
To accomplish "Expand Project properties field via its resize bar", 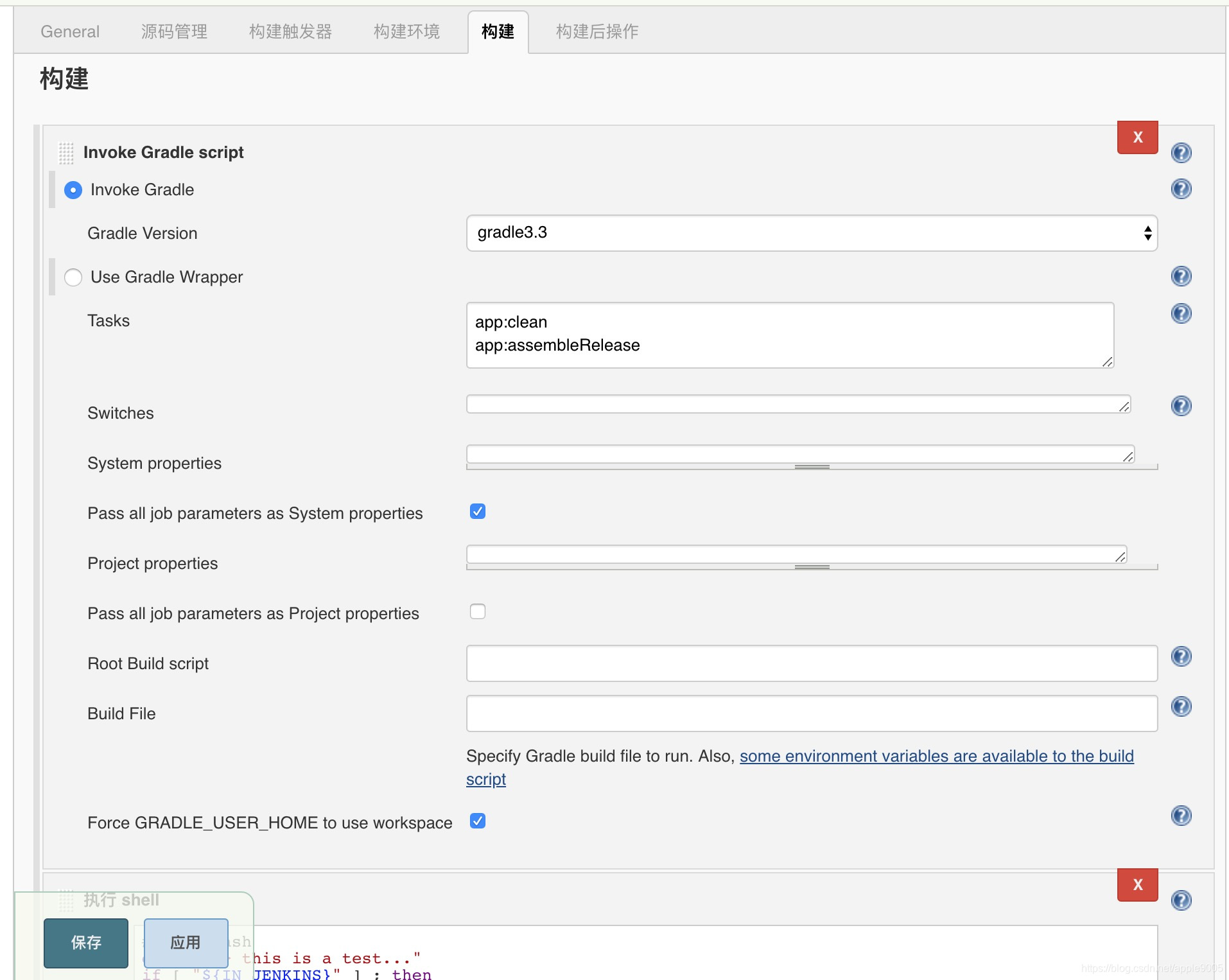I will coord(812,567).
